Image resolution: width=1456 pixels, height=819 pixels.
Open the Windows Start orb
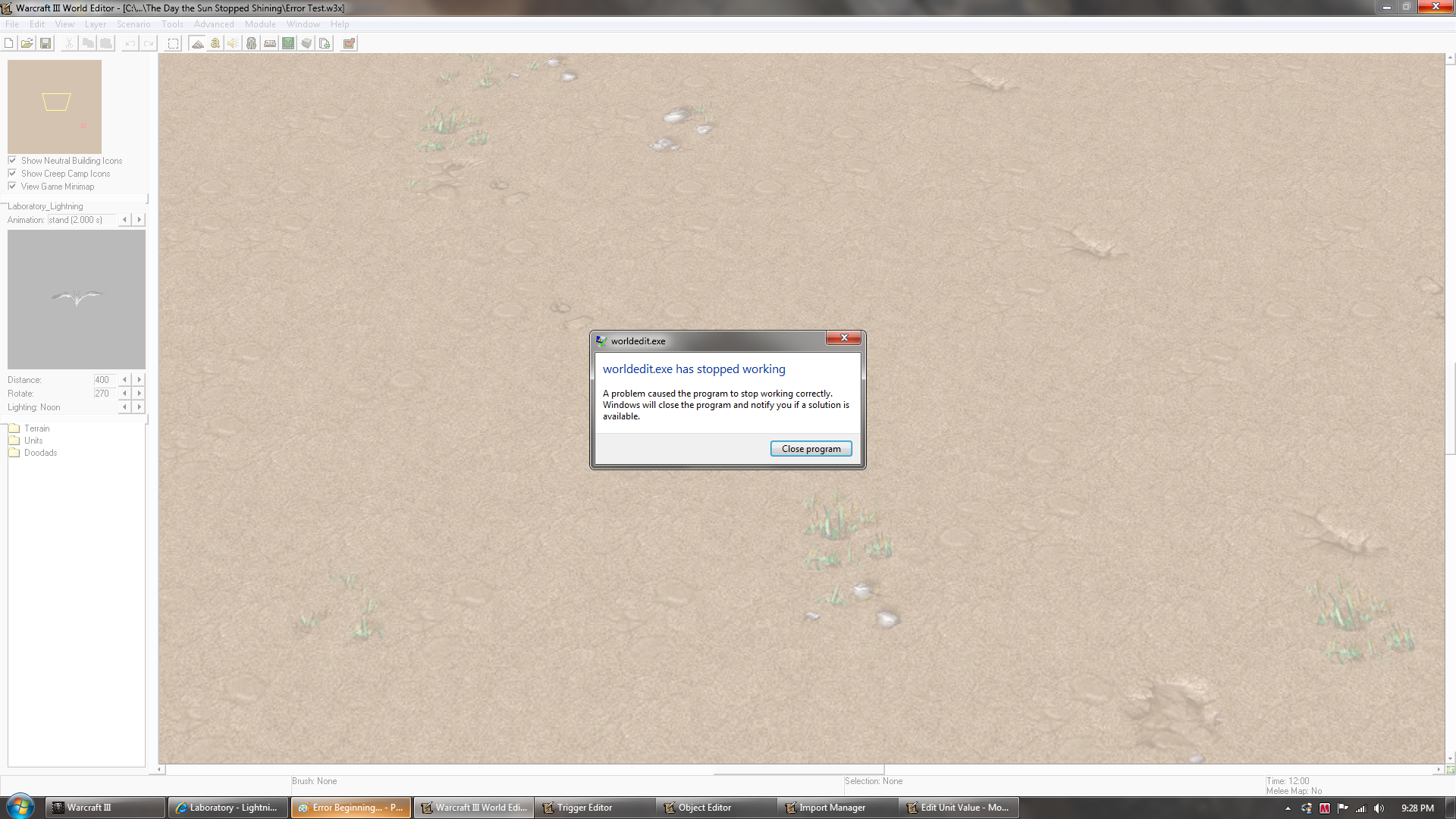20,806
